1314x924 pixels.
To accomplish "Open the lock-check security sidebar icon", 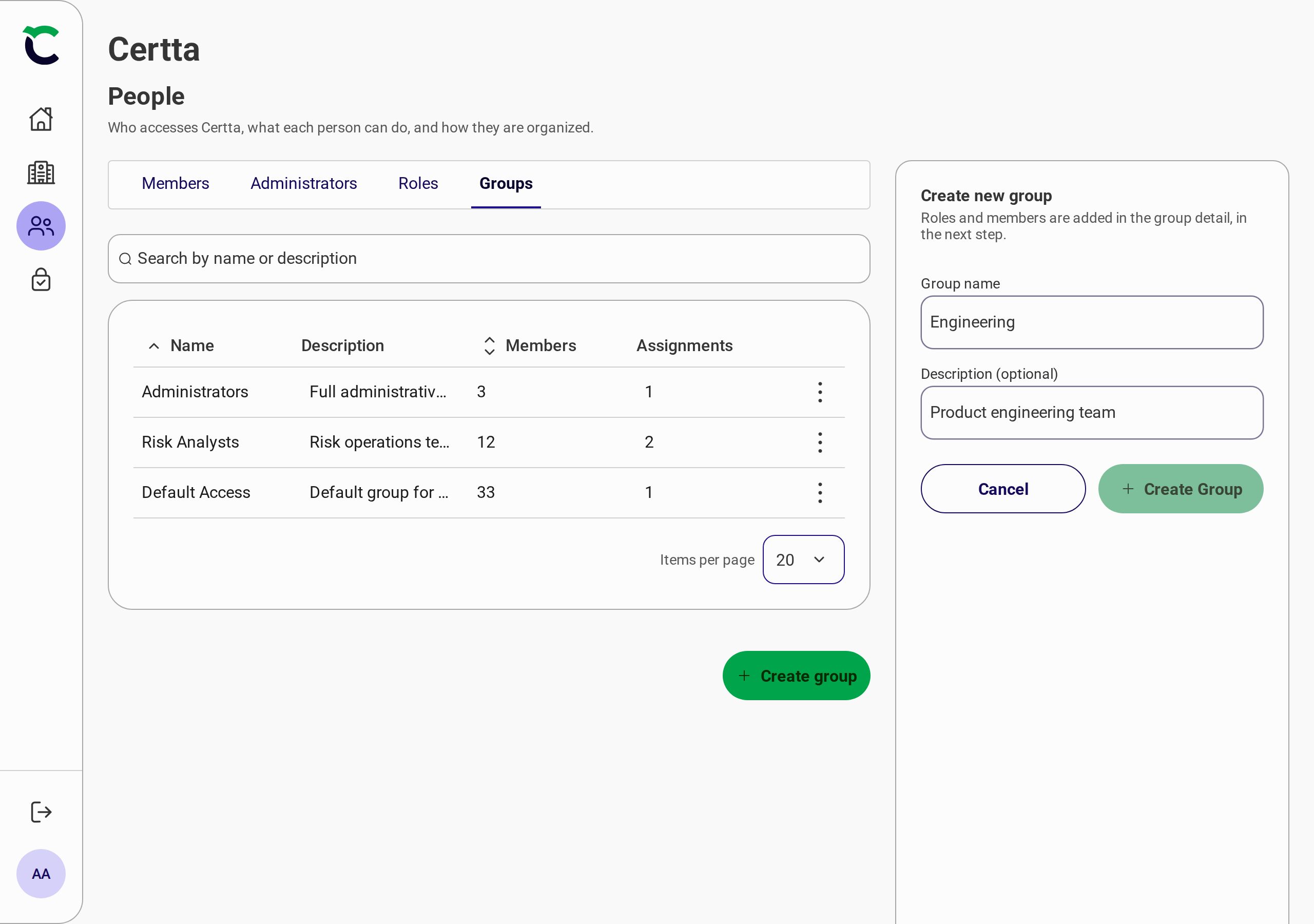I will pos(41,279).
